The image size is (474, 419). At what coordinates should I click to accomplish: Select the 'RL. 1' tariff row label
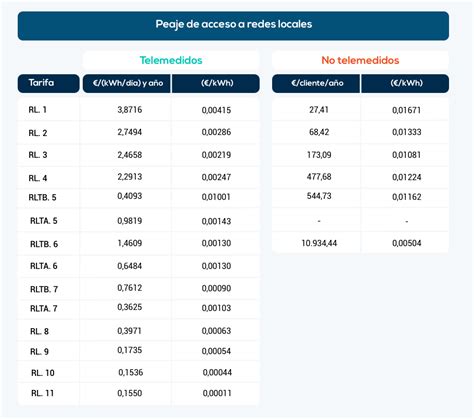tap(38, 110)
